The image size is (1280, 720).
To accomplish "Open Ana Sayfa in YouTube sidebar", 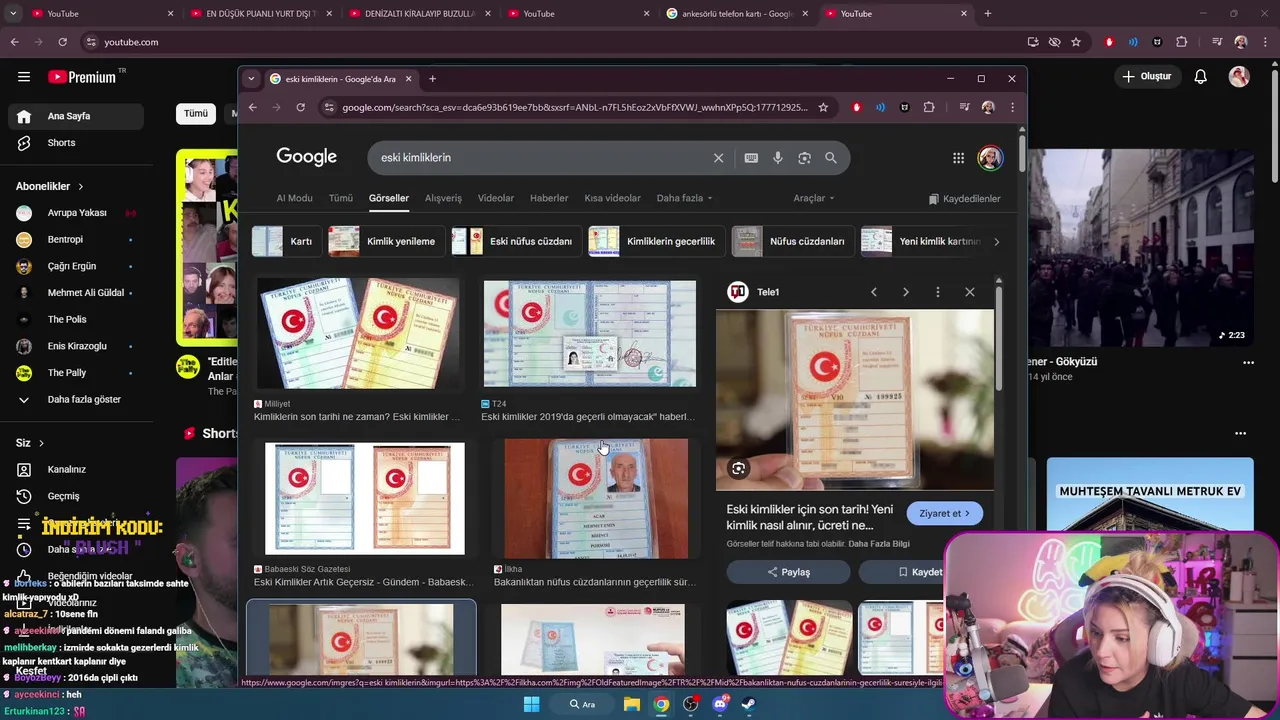I will [76, 116].
